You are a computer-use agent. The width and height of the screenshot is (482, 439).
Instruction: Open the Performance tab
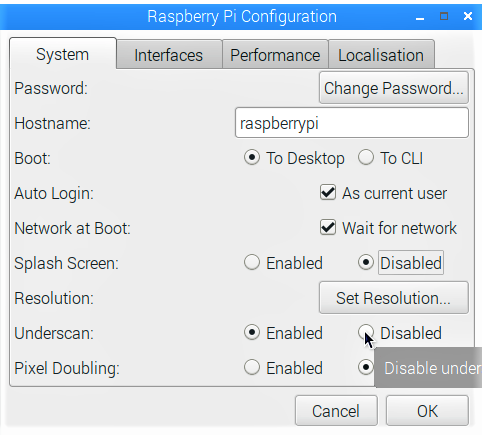275,55
